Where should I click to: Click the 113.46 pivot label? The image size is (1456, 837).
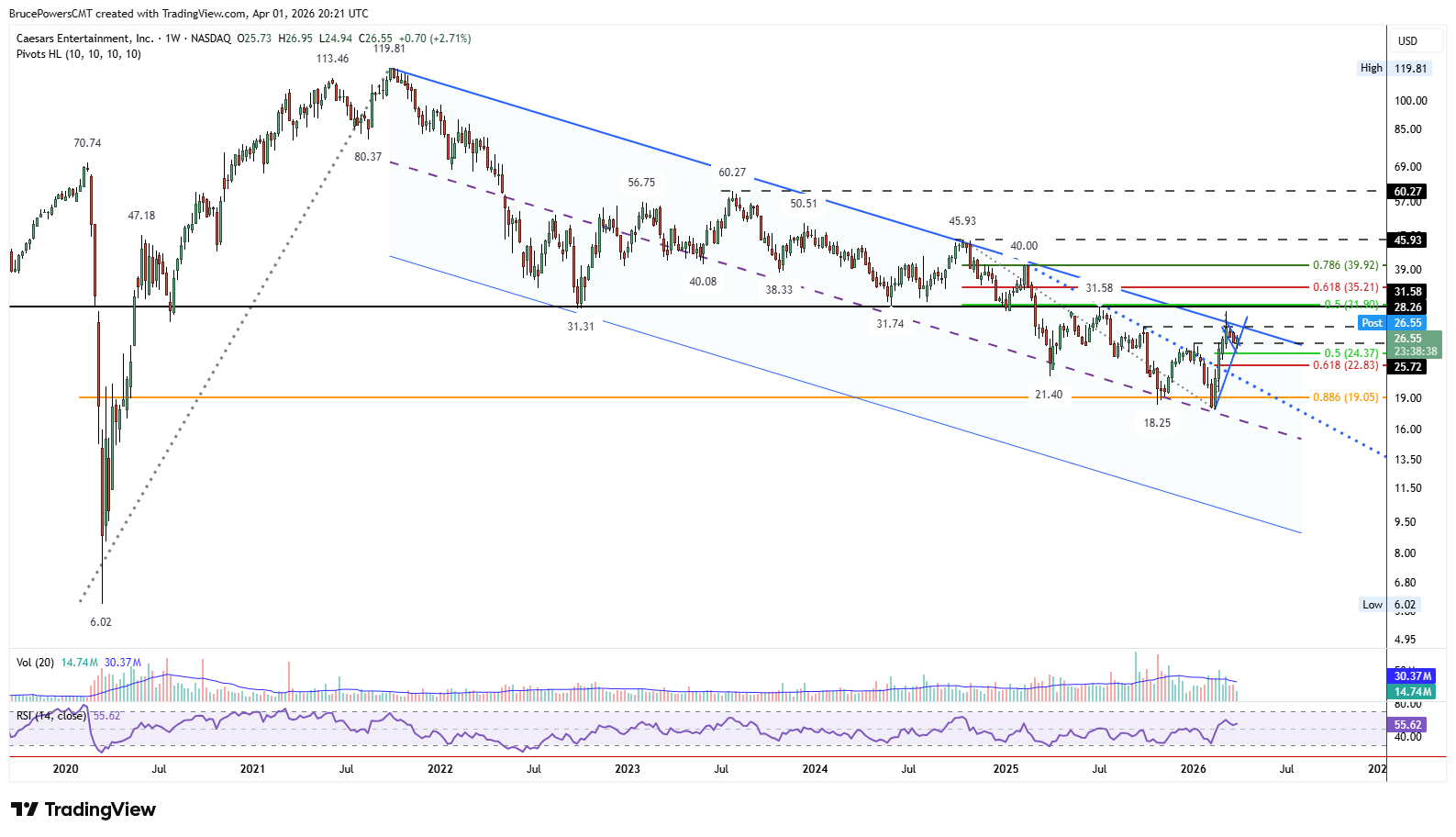[x=332, y=59]
